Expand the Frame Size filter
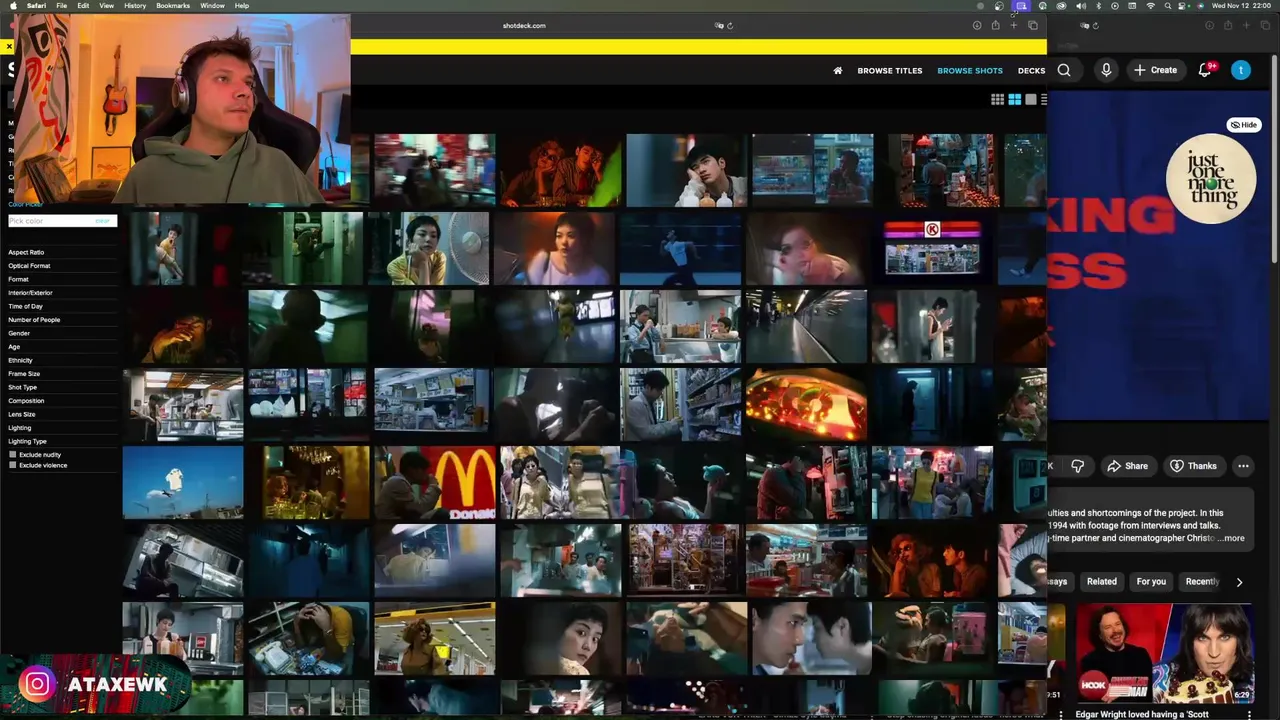The height and width of the screenshot is (720, 1280). click(24, 374)
